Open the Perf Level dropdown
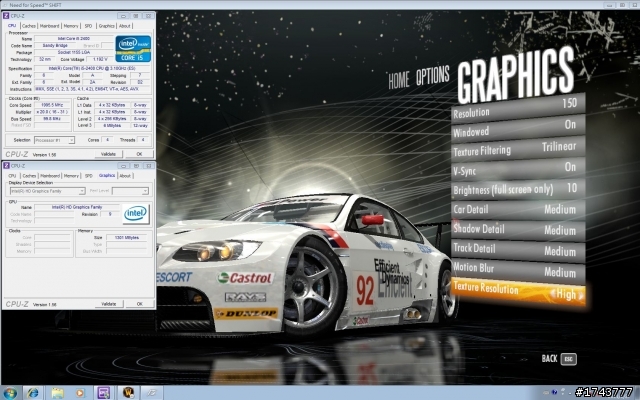The height and width of the screenshot is (400, 640). (x=130, y=191)
